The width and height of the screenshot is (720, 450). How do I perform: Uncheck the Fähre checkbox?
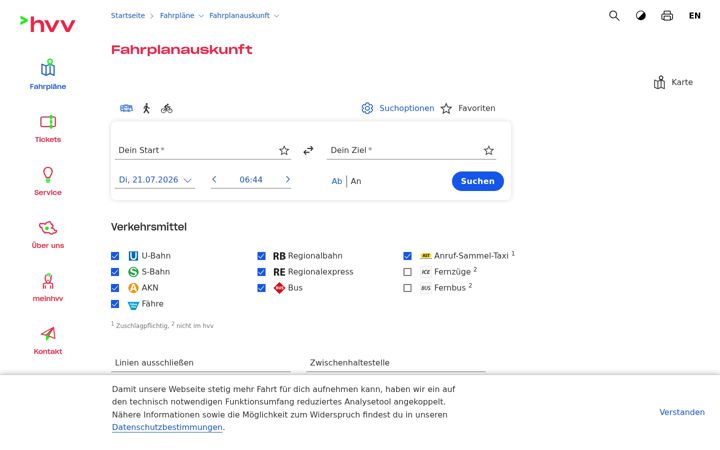(115, 304)
